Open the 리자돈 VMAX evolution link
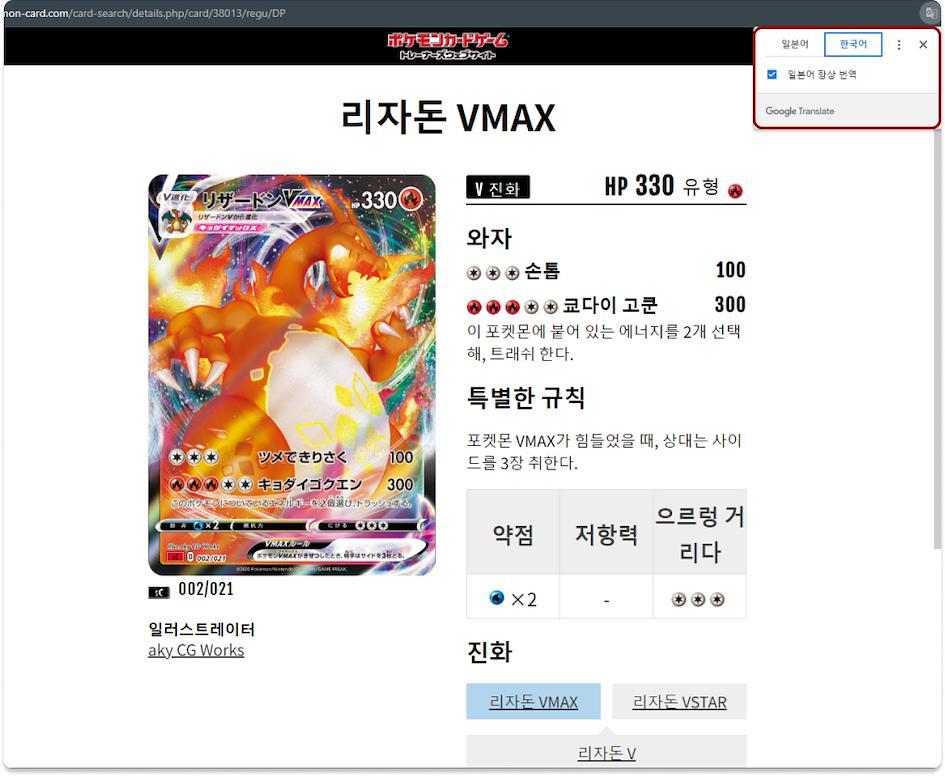This screenshot has height=776, width=945. coord(533,701)
